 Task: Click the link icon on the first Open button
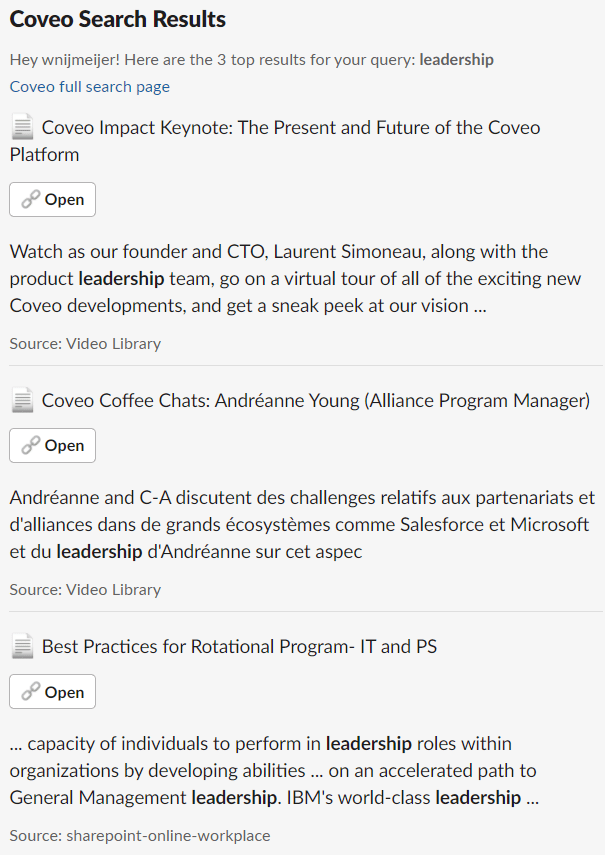pos(31,199)
